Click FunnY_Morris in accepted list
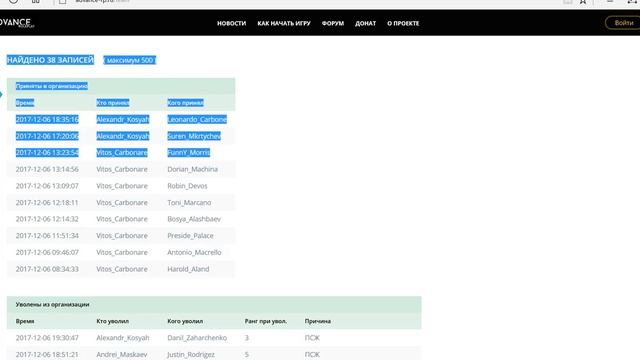640x360 pixels. [189, 152]
